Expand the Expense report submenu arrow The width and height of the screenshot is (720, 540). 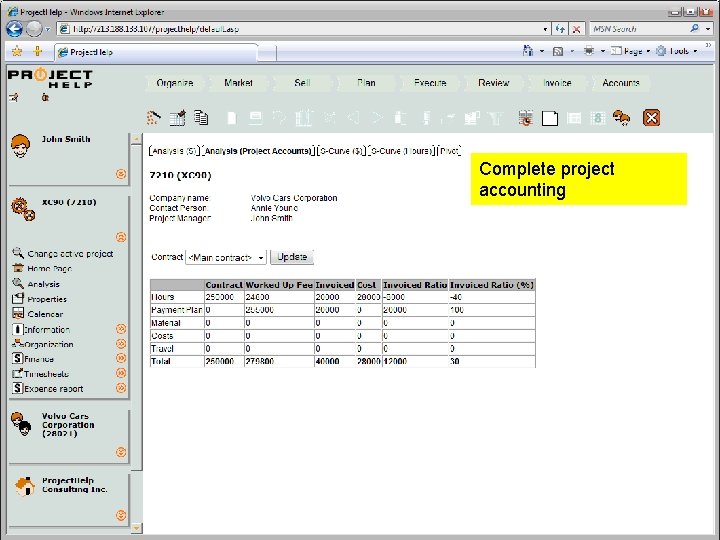(121, 388)
